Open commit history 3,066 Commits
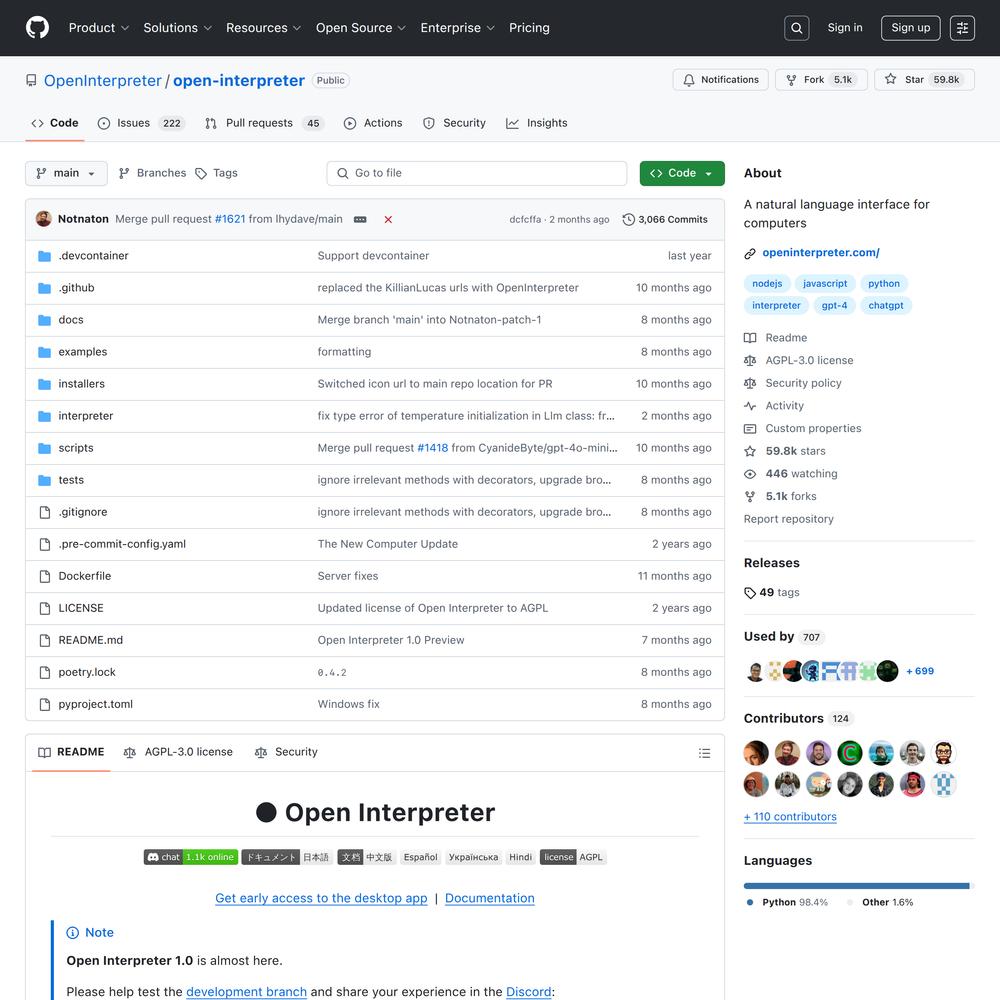Viewport: 1000px width, 1000px height. pos(665,219)
